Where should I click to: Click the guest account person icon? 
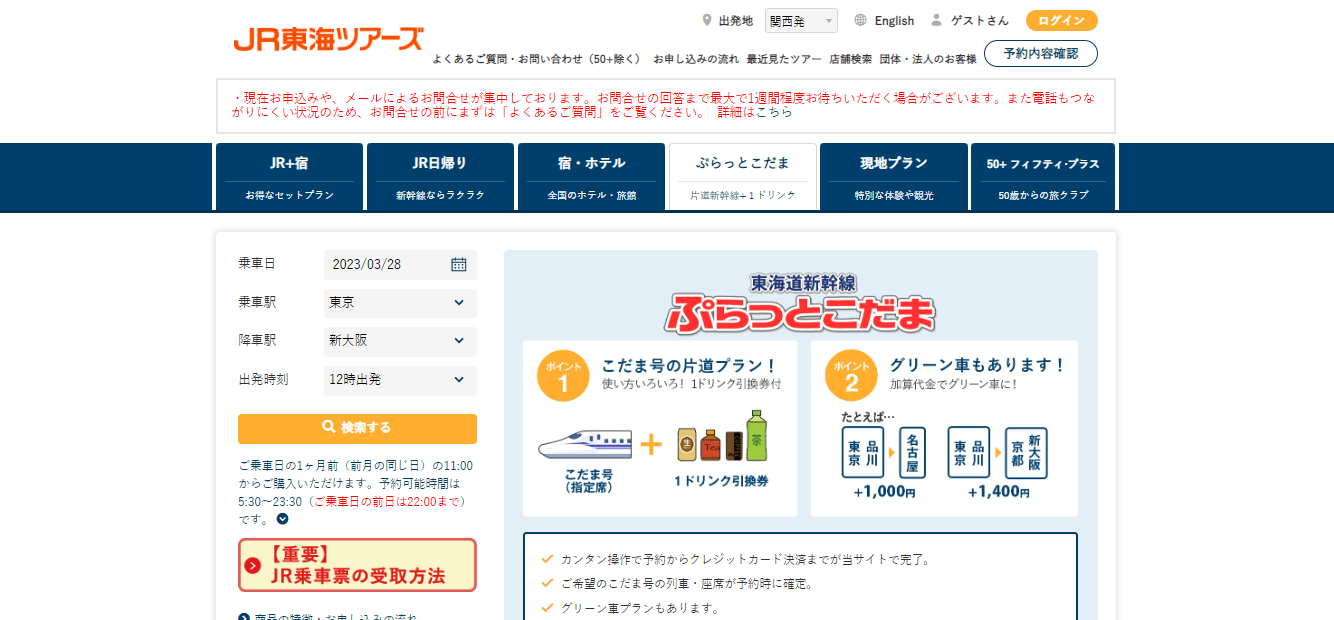936,20
